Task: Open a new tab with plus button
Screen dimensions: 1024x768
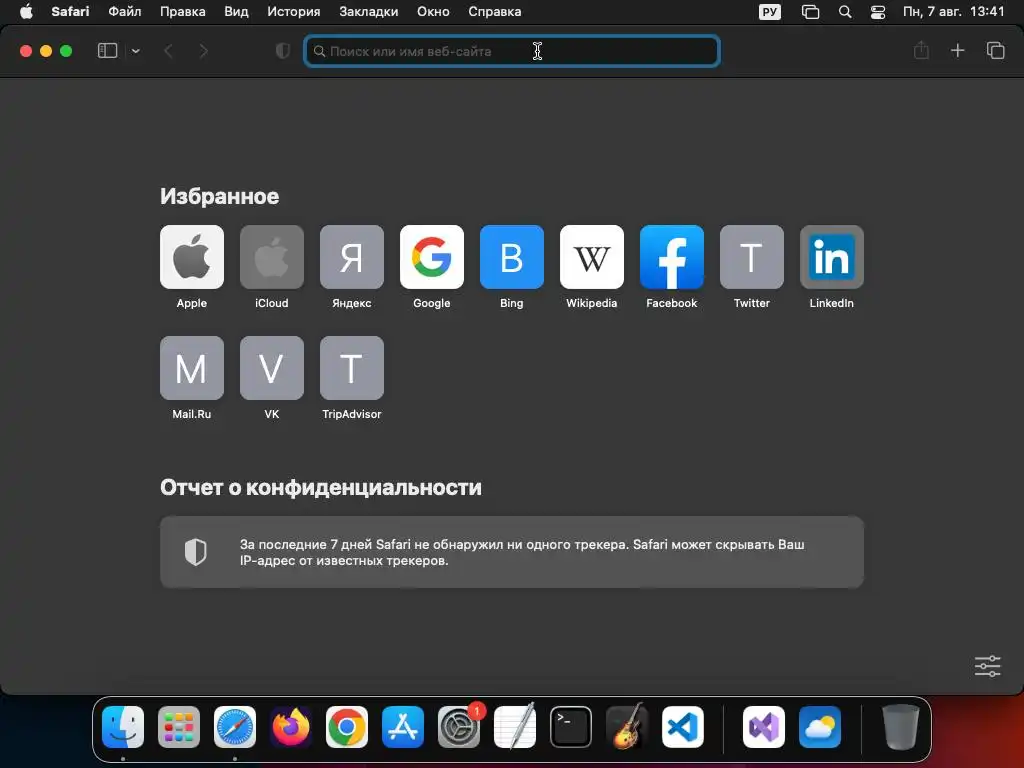Action: click(x=957, y=50)
